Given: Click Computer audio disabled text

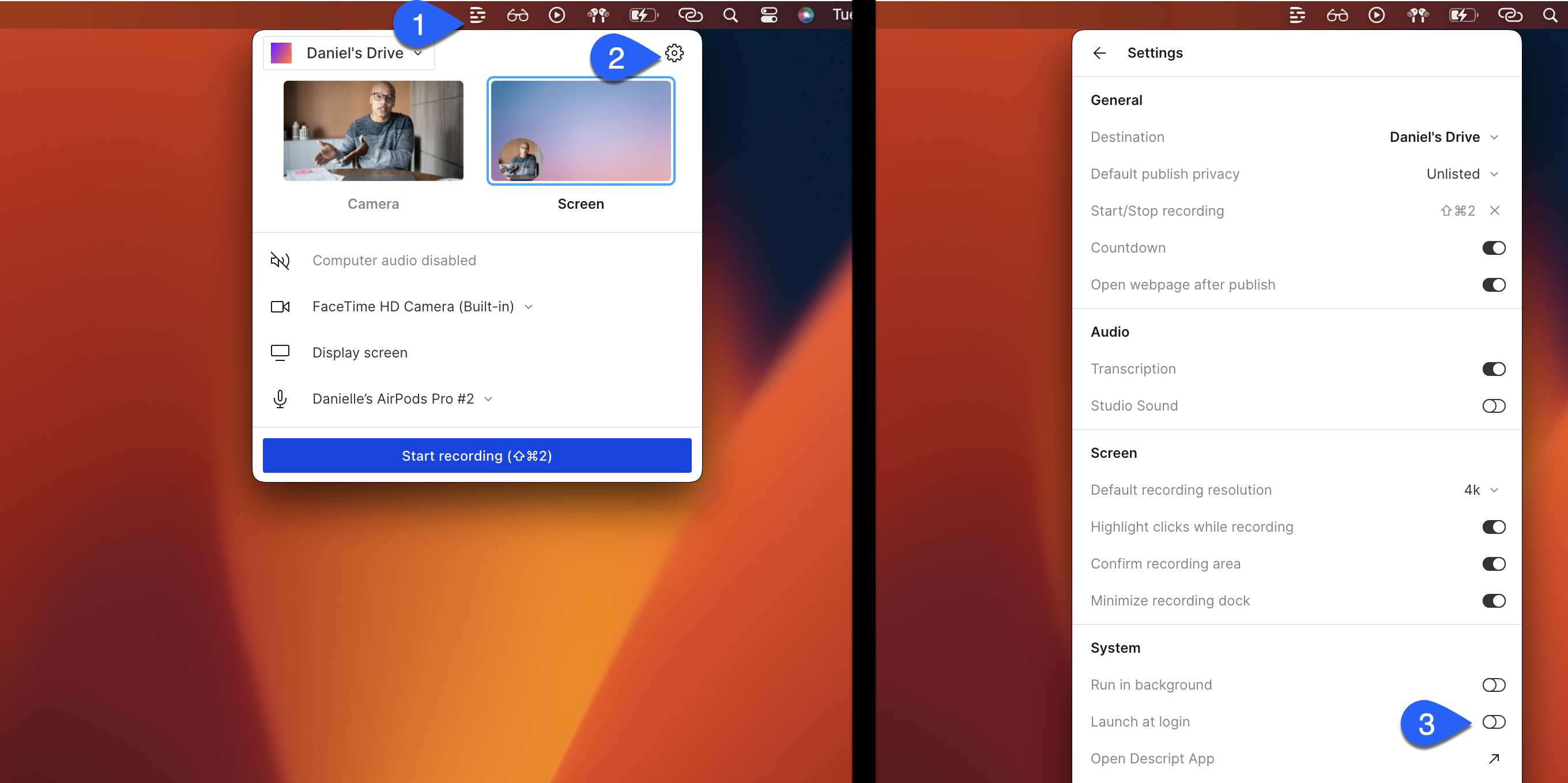Looking at the screenshot, I should 394,261.
